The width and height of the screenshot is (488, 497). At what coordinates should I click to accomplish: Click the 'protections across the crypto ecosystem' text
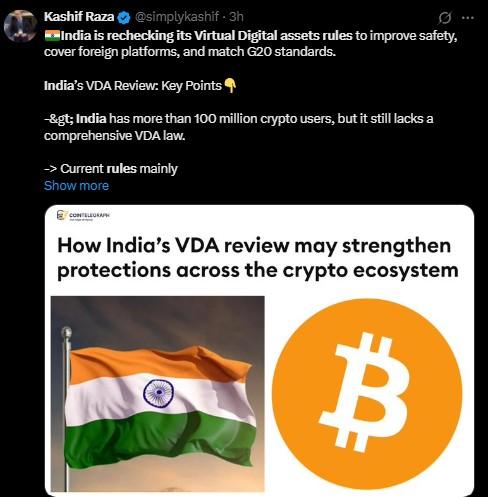[x=258, y=270]
